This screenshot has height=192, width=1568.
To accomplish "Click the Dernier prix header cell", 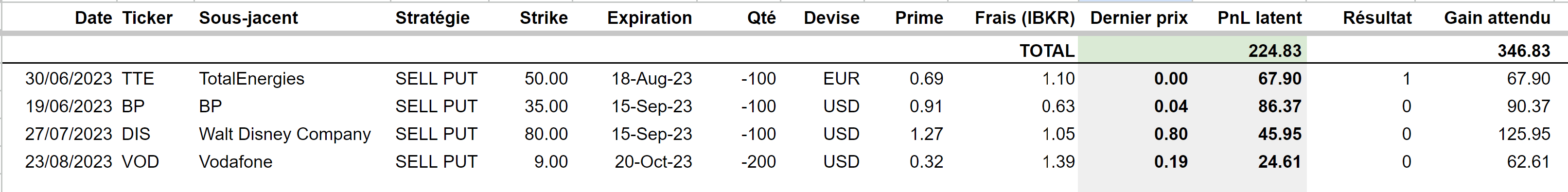I will [x=1138, y=17].
